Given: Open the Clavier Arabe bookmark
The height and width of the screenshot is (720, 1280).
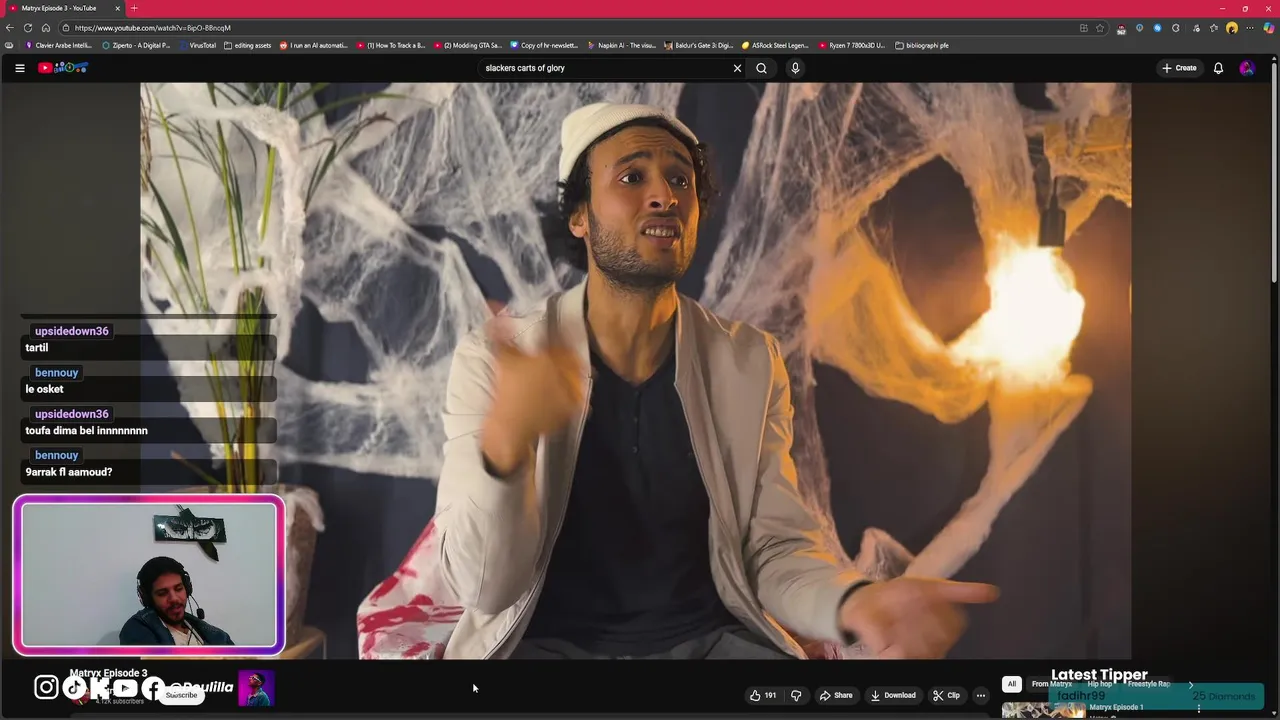Looking at the screenshot, I should (x=59, y=45).
